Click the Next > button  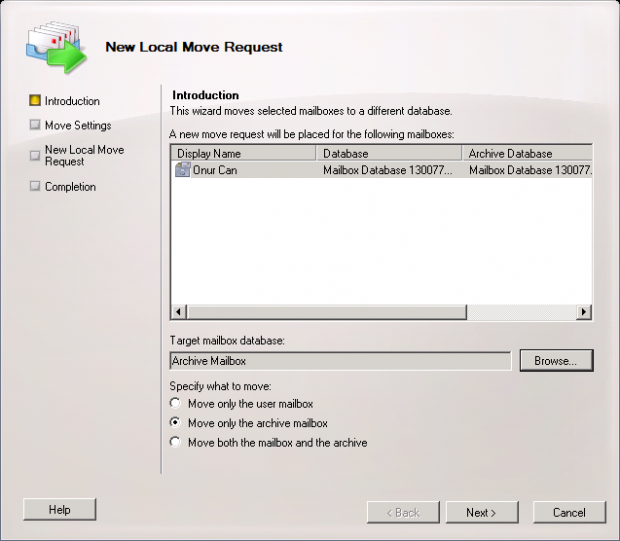tap(482, 513)
